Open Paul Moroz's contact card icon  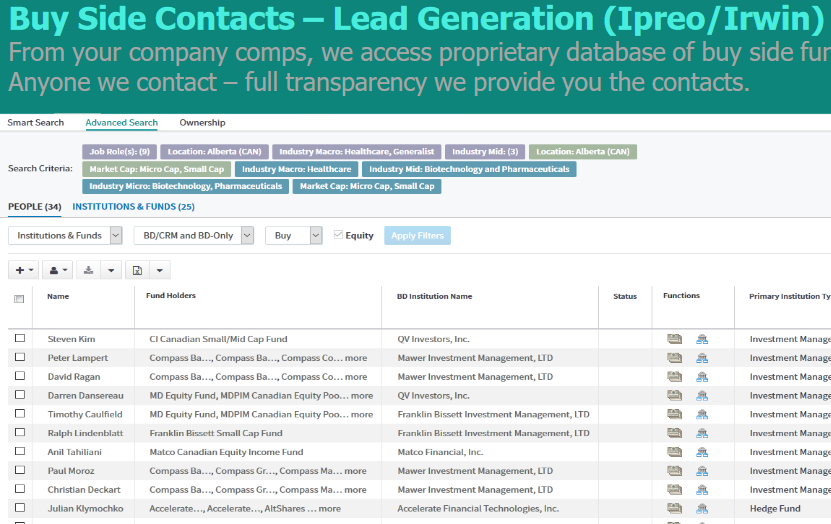674,471
